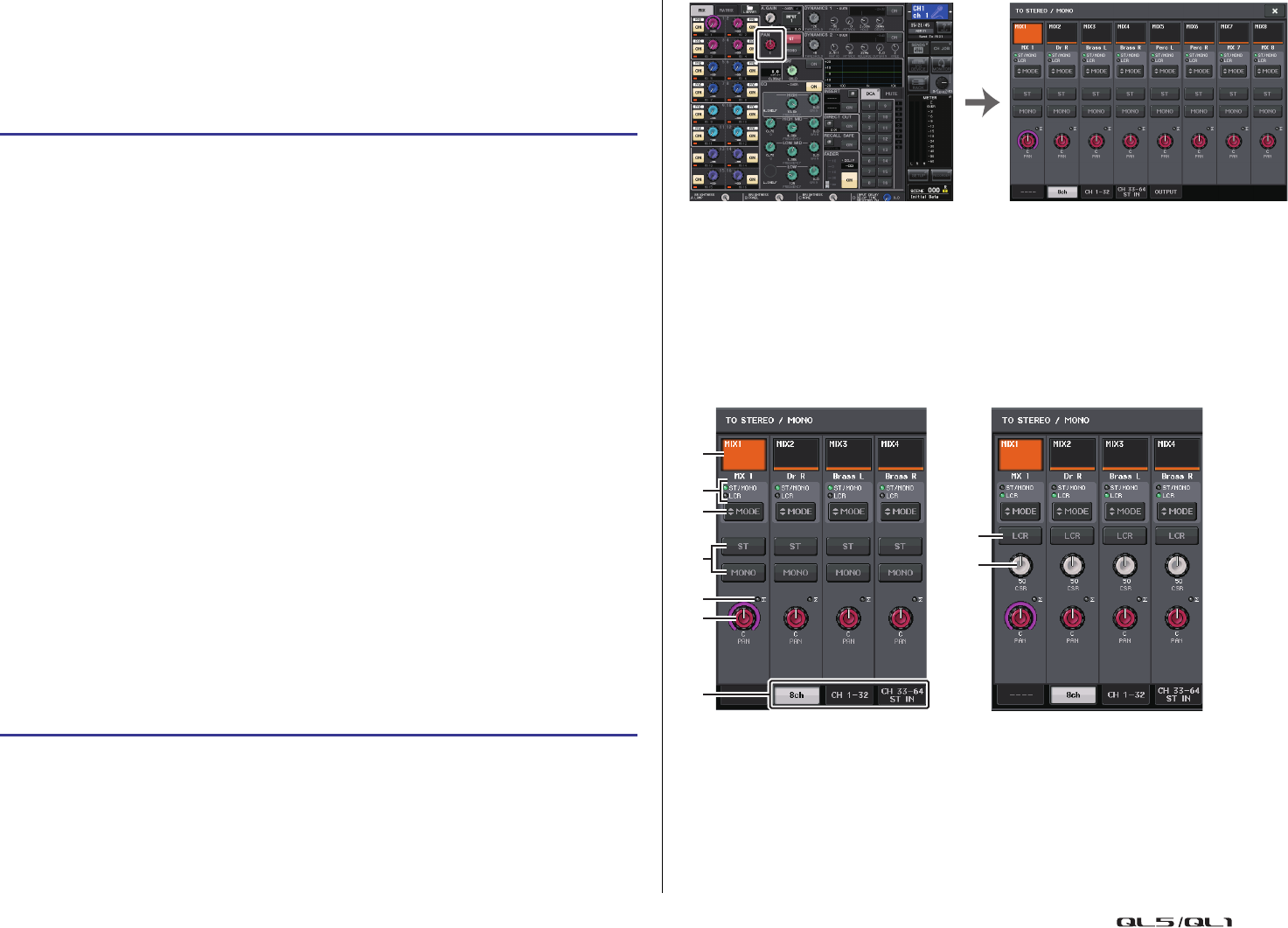Toggle MIX1 MONO button in ST/MONO-mode four-channel window
Screen dimensions: 1288x928
pos(743,572)
